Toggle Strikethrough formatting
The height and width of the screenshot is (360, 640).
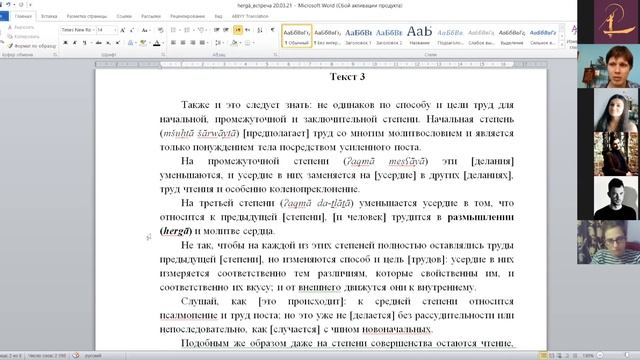99,42
